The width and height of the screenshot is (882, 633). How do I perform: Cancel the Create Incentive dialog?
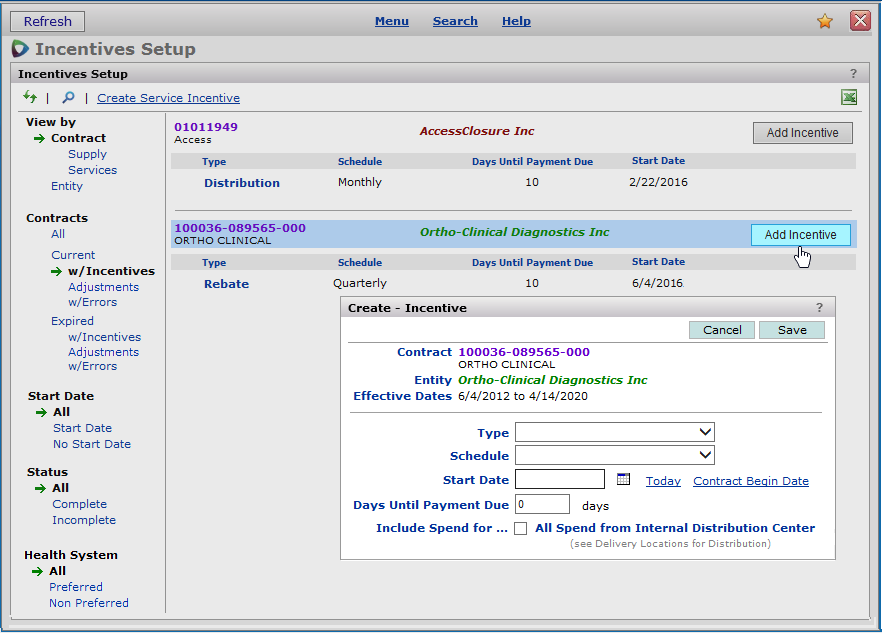tap(722, 330)
